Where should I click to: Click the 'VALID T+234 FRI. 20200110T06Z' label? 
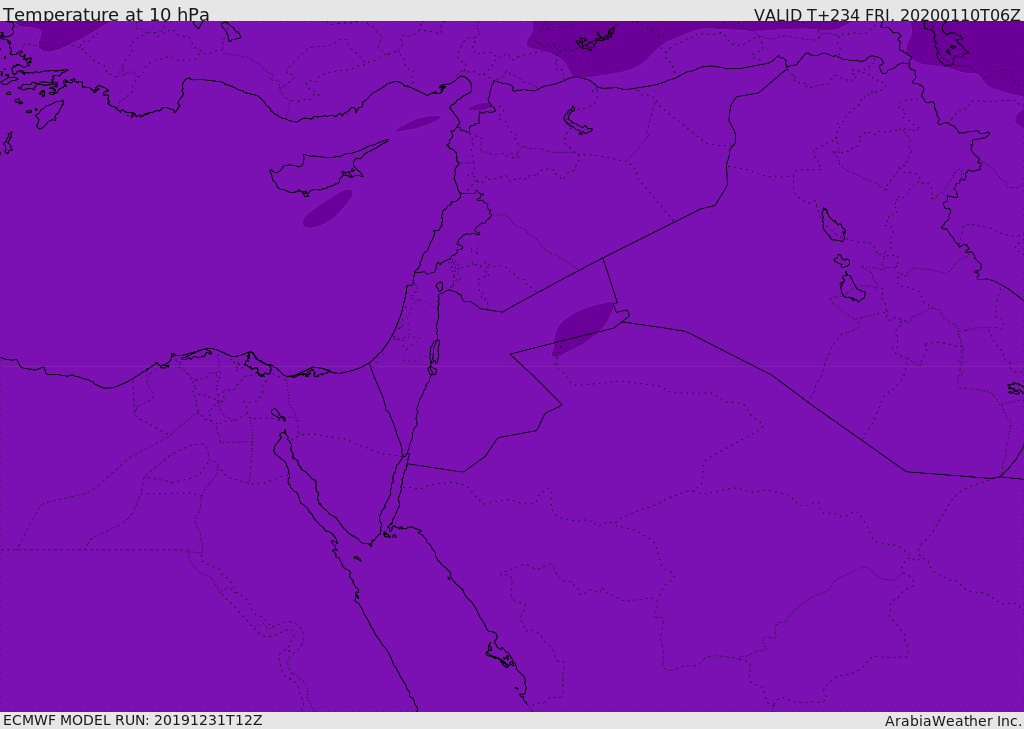coord(887,15)
